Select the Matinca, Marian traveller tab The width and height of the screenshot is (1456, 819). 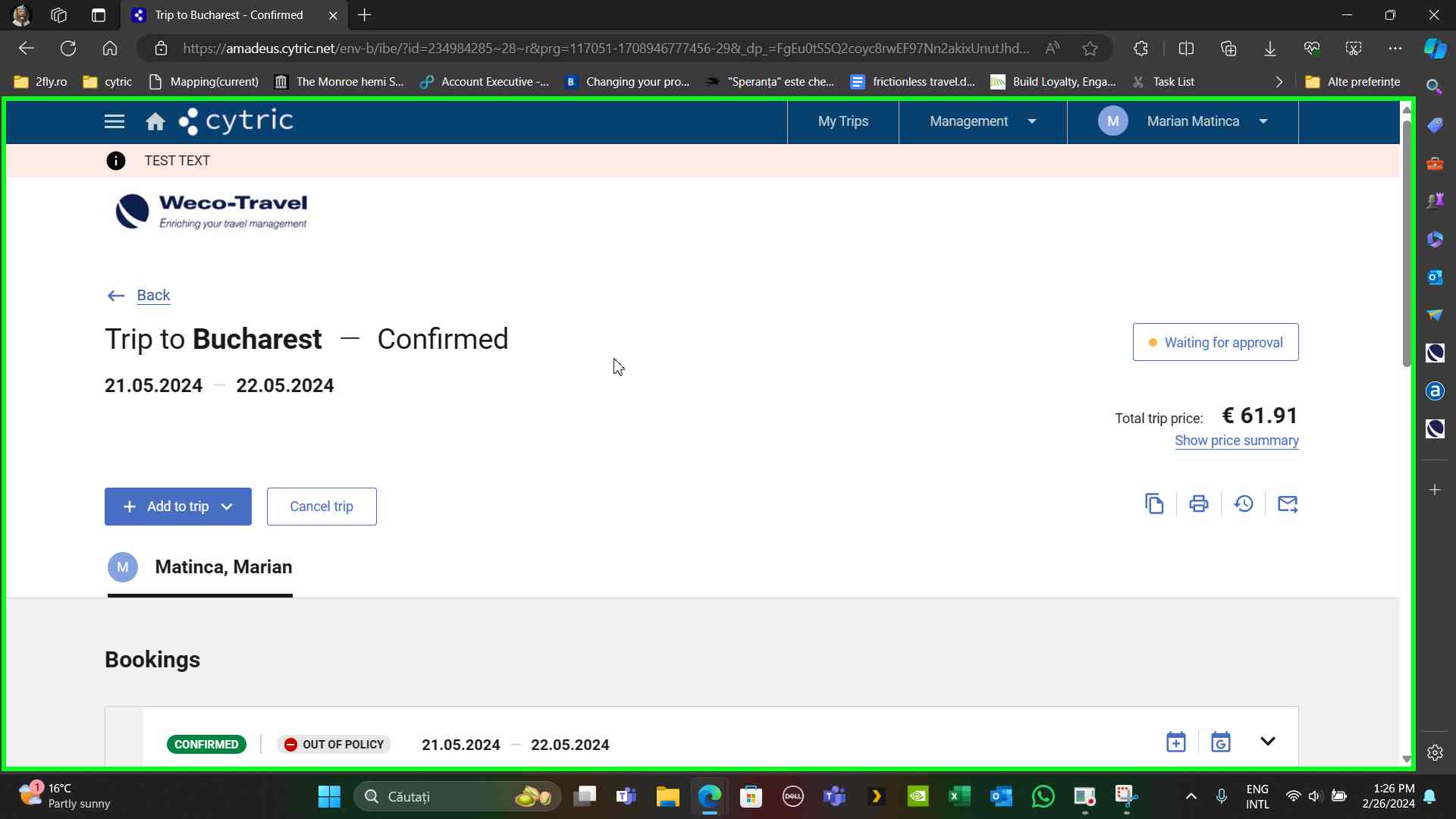(x=200, y=568)
